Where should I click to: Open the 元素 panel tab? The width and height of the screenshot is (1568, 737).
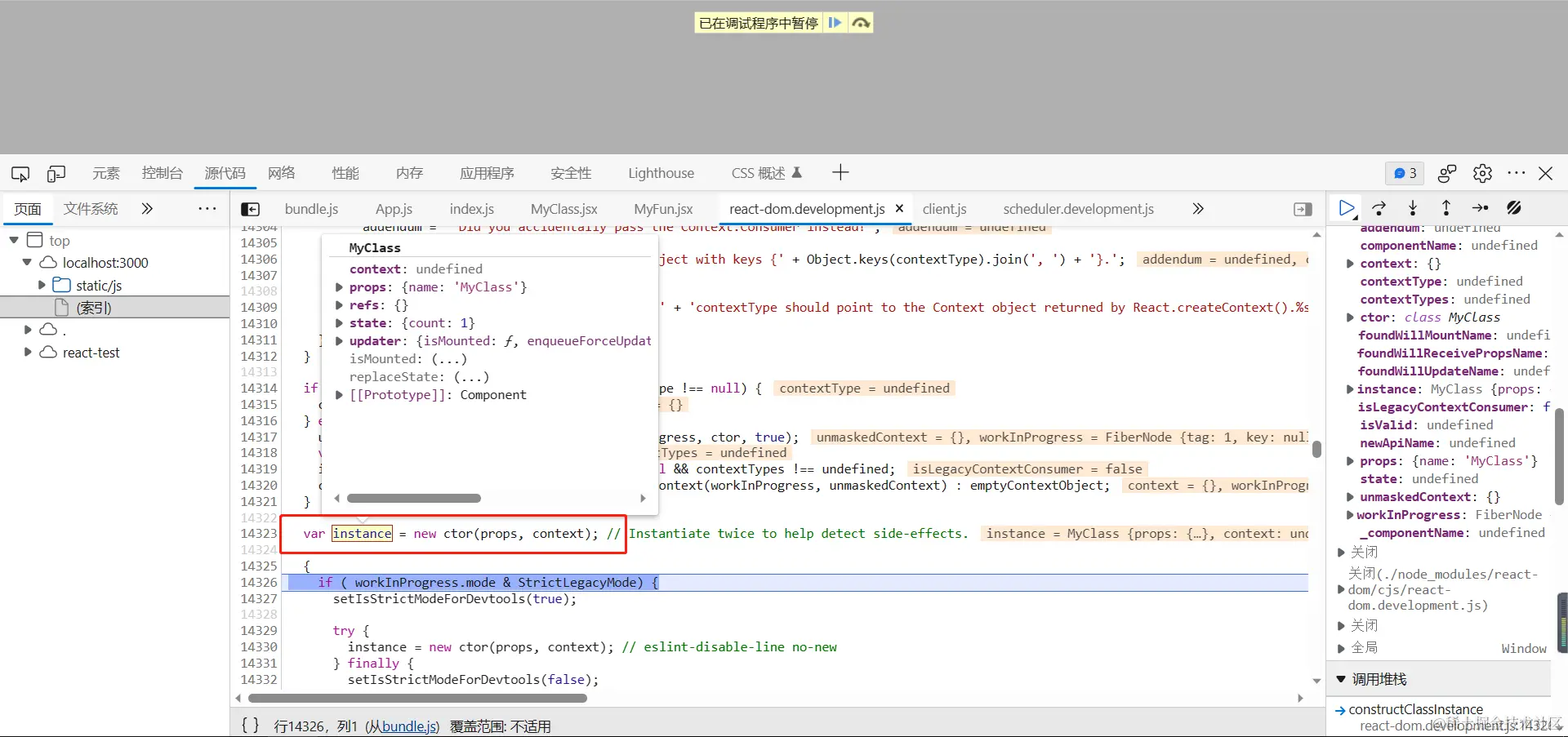tap(106, 173)
